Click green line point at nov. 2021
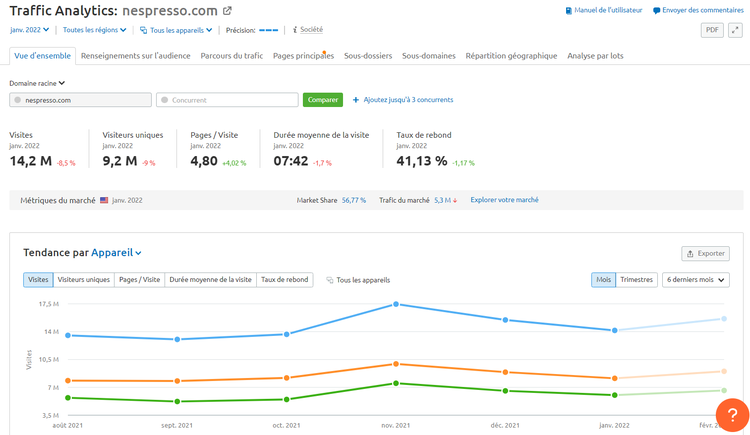The width and height of the screenshot is (750, 435). pos(396,383)
